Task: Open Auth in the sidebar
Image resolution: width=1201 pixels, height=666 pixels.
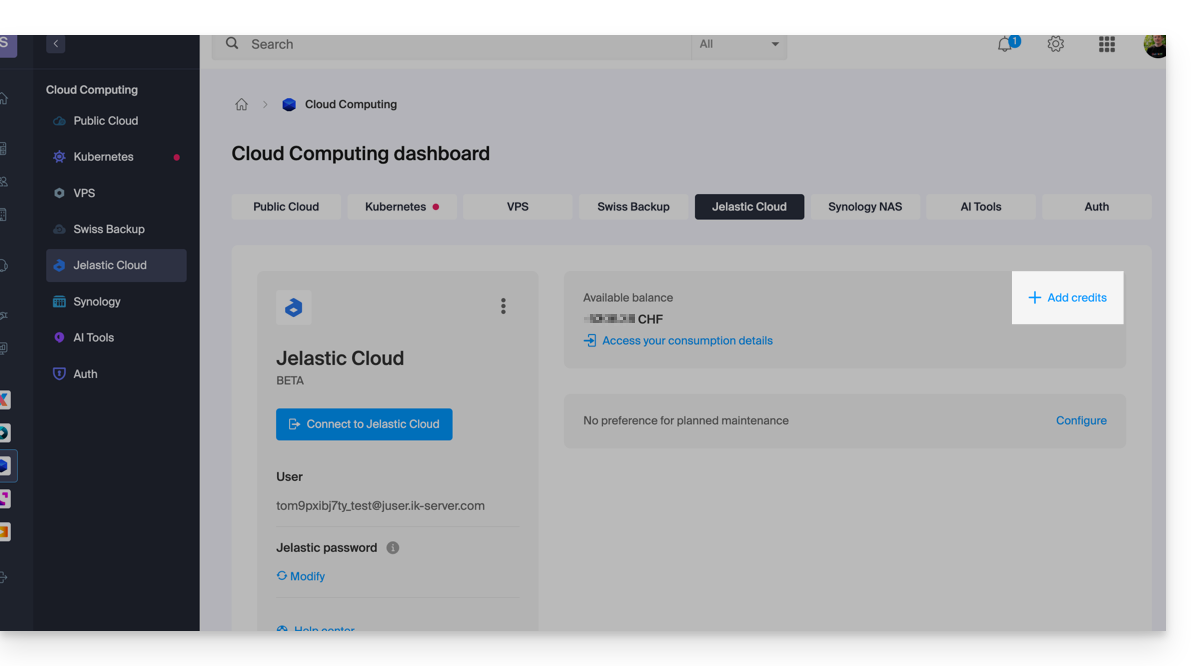Action: 116,374
